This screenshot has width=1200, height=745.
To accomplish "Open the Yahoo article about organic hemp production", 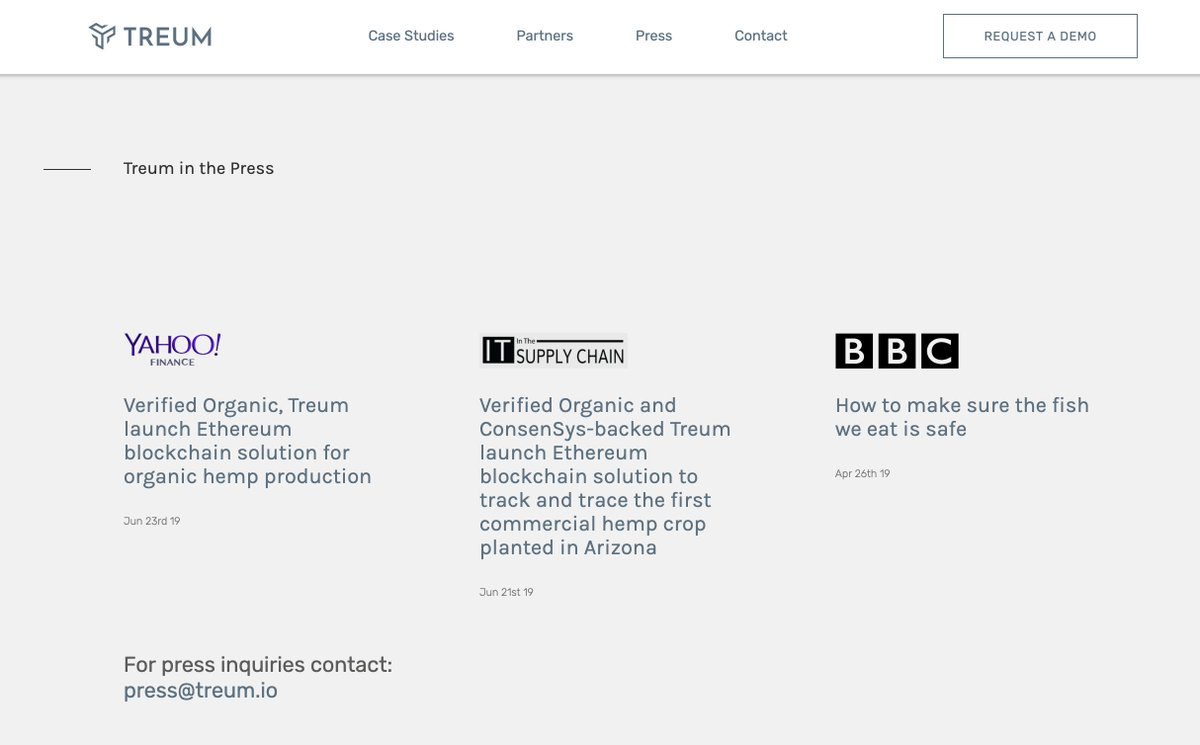I will click(x=248, y=441).
